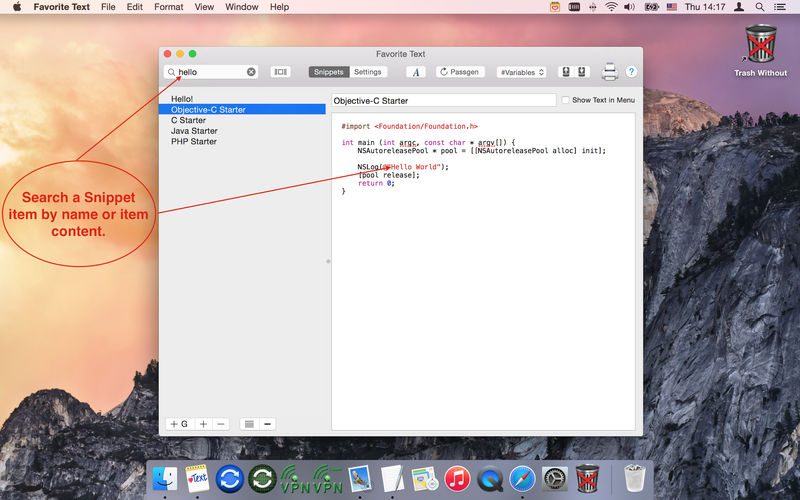The width and height of the screenshot is (800, 500).
Task: Open the Apple menu
Action: pos(17,7)
